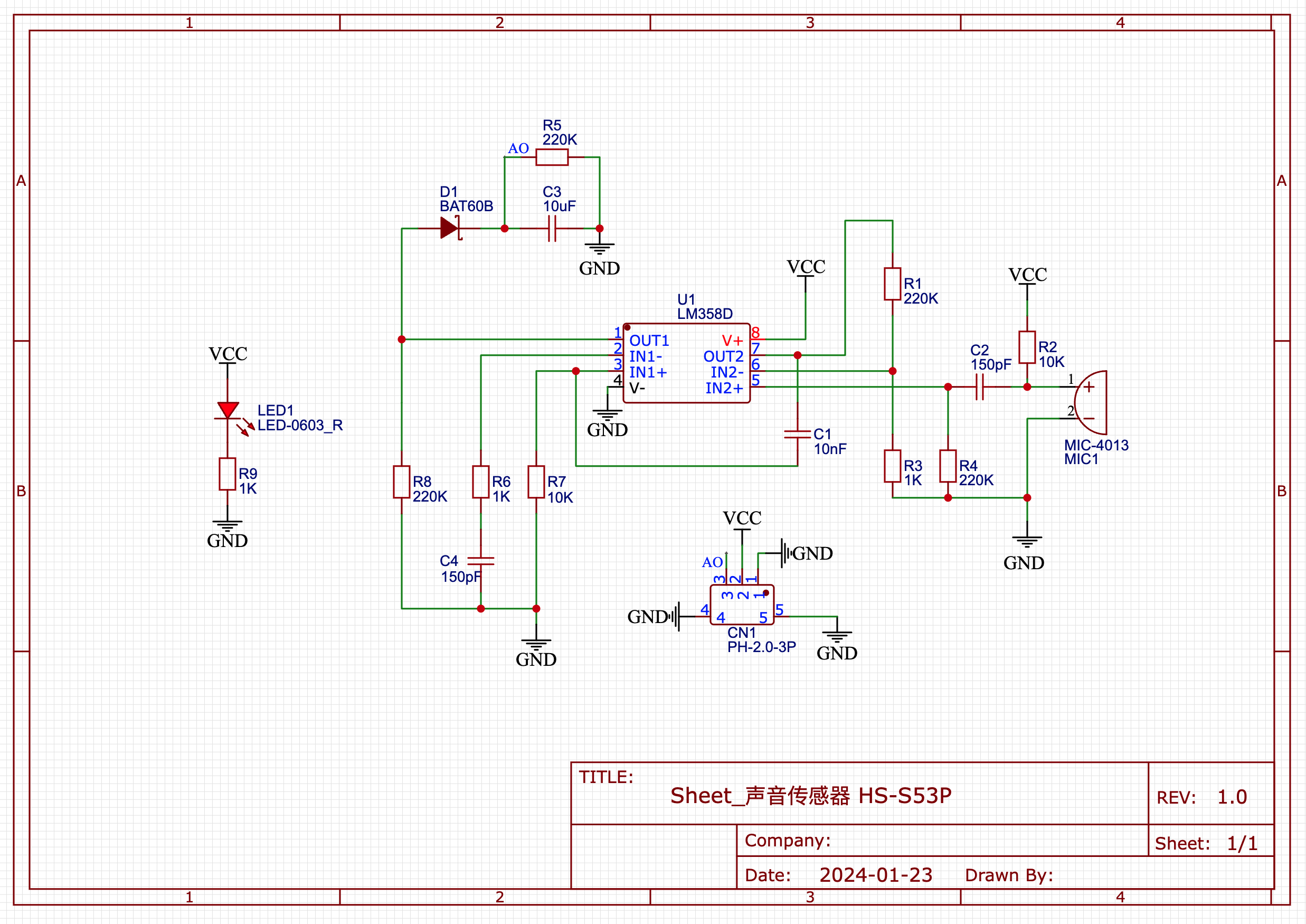Select the C1 10nF capacitor symbol
Viewport: 1306px width, 924px height.
click(798, 434)
